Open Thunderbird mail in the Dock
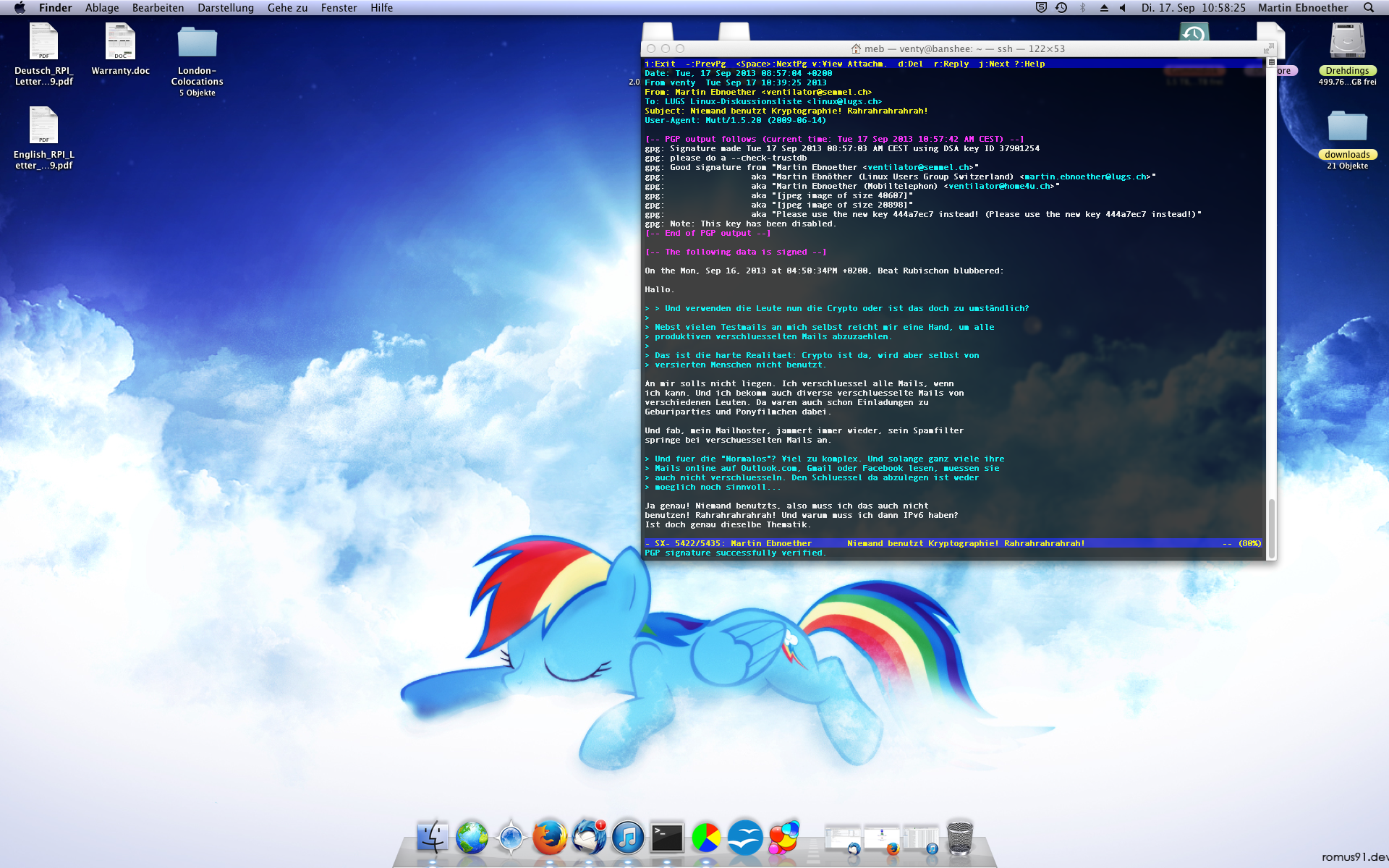Screen dimensions: 1389x868 pos(589,838)
